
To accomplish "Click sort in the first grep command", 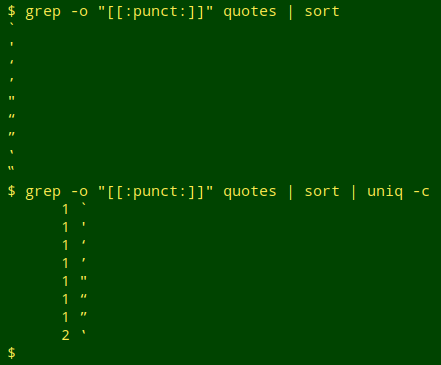I will (322, 12).
